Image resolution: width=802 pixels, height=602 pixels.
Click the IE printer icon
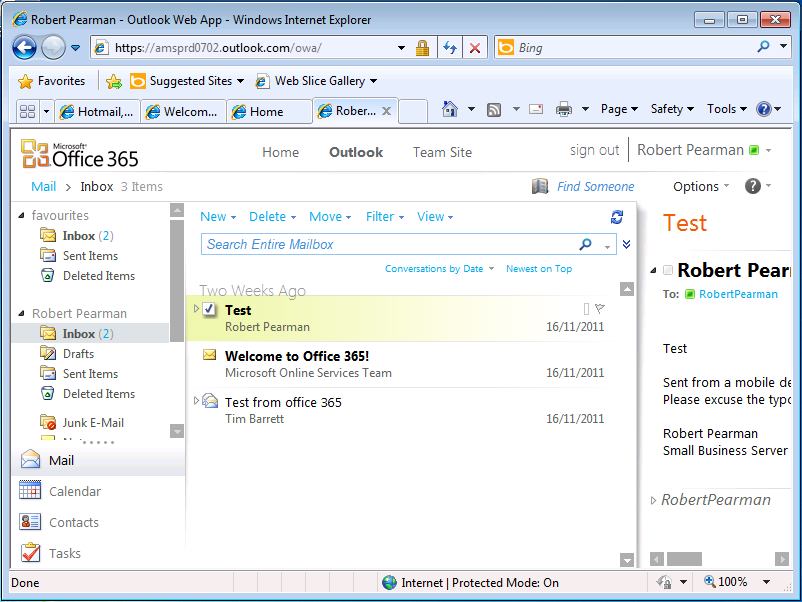[x=564, y=109]
